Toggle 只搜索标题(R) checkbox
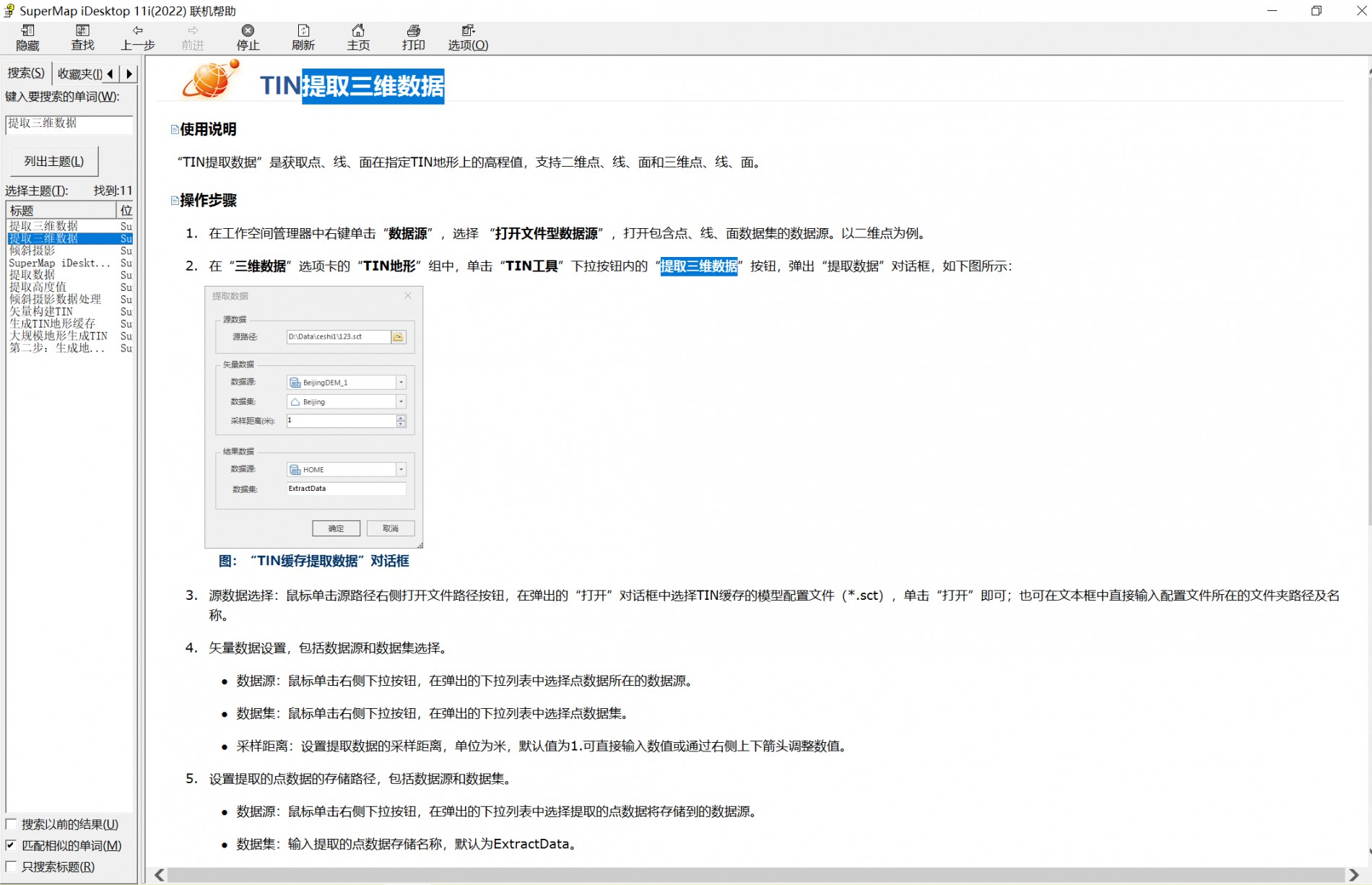 click(11, 866)
